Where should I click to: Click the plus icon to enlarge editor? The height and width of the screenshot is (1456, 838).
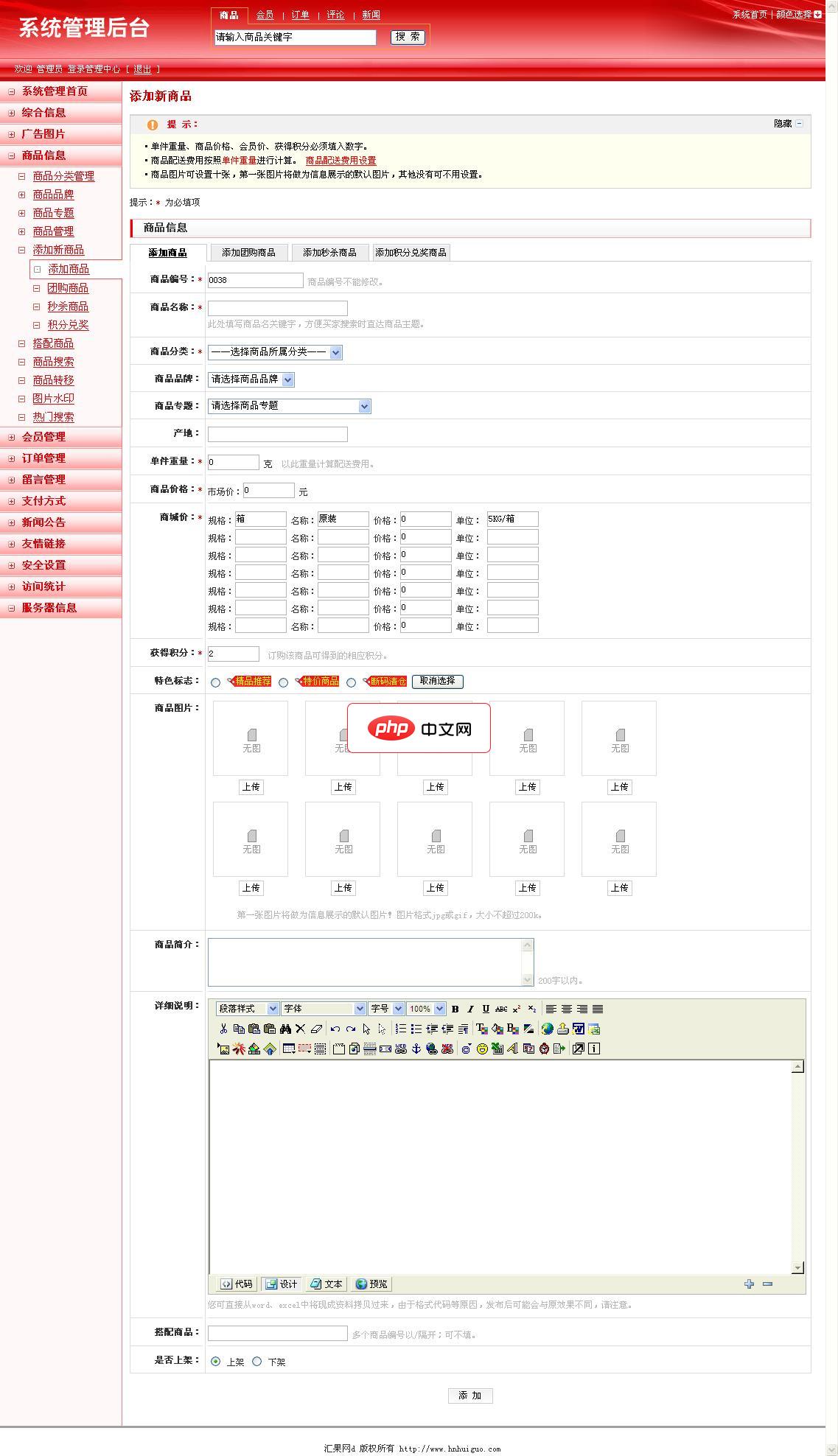[749, 1284]
